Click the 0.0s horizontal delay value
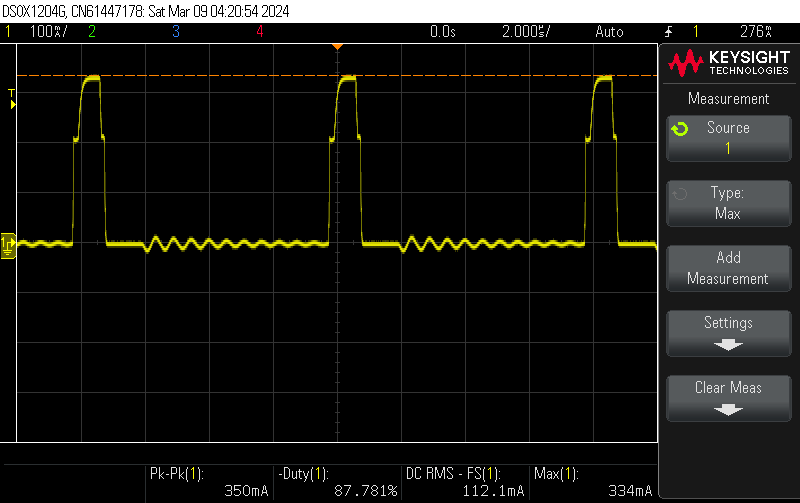This screenshot has height=503, width=800. pos(442,32)
